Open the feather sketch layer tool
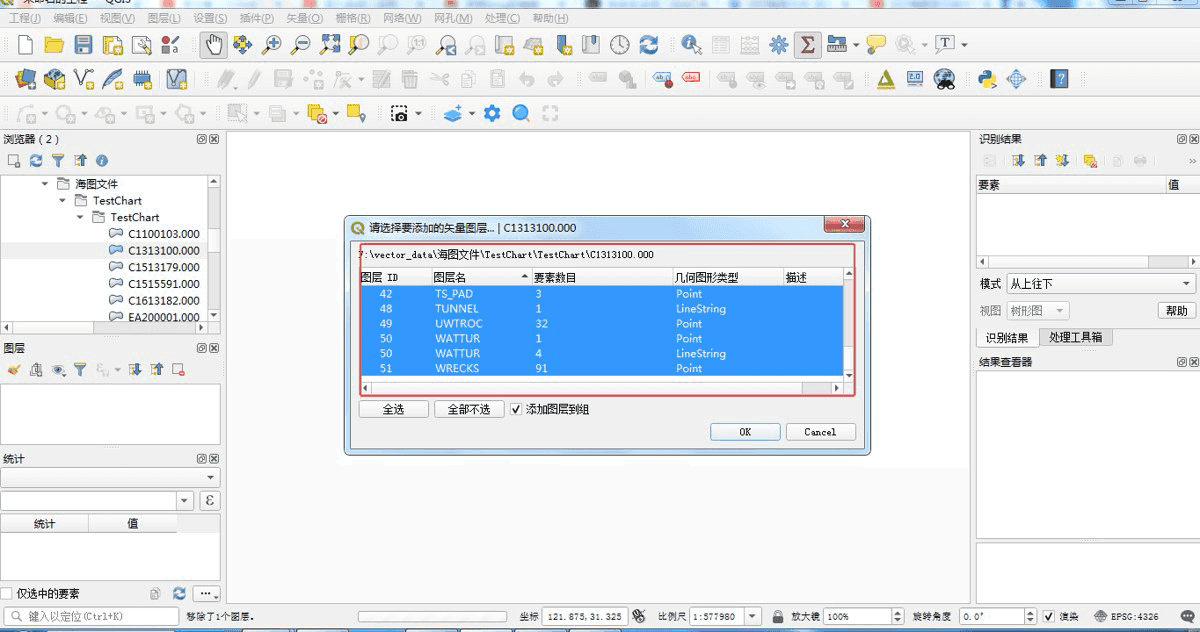Image resolution: width=1200 pixels, height=632 pixels. point(113,78)
